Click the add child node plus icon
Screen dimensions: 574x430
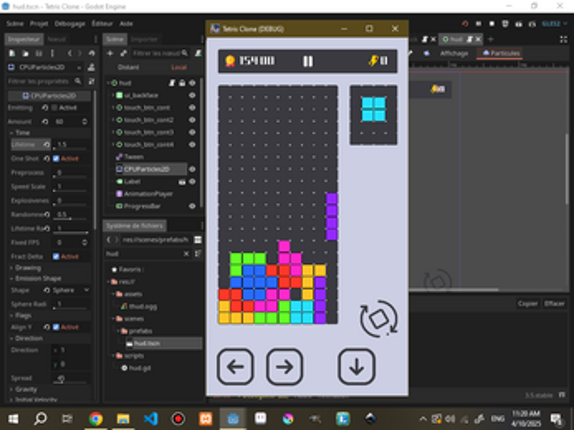coord(110,53)
